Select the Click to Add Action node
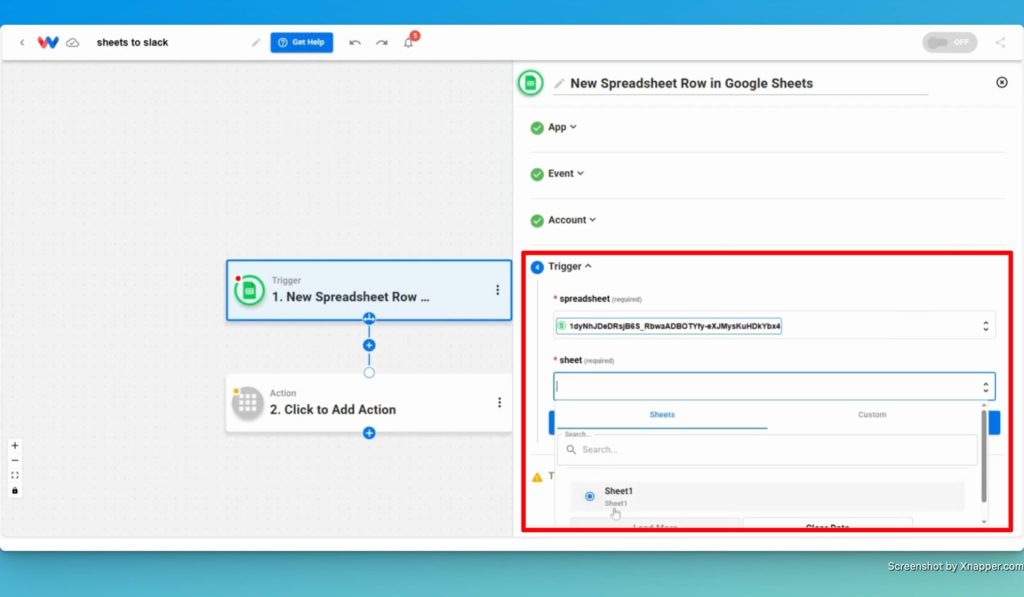 [369, 403]
